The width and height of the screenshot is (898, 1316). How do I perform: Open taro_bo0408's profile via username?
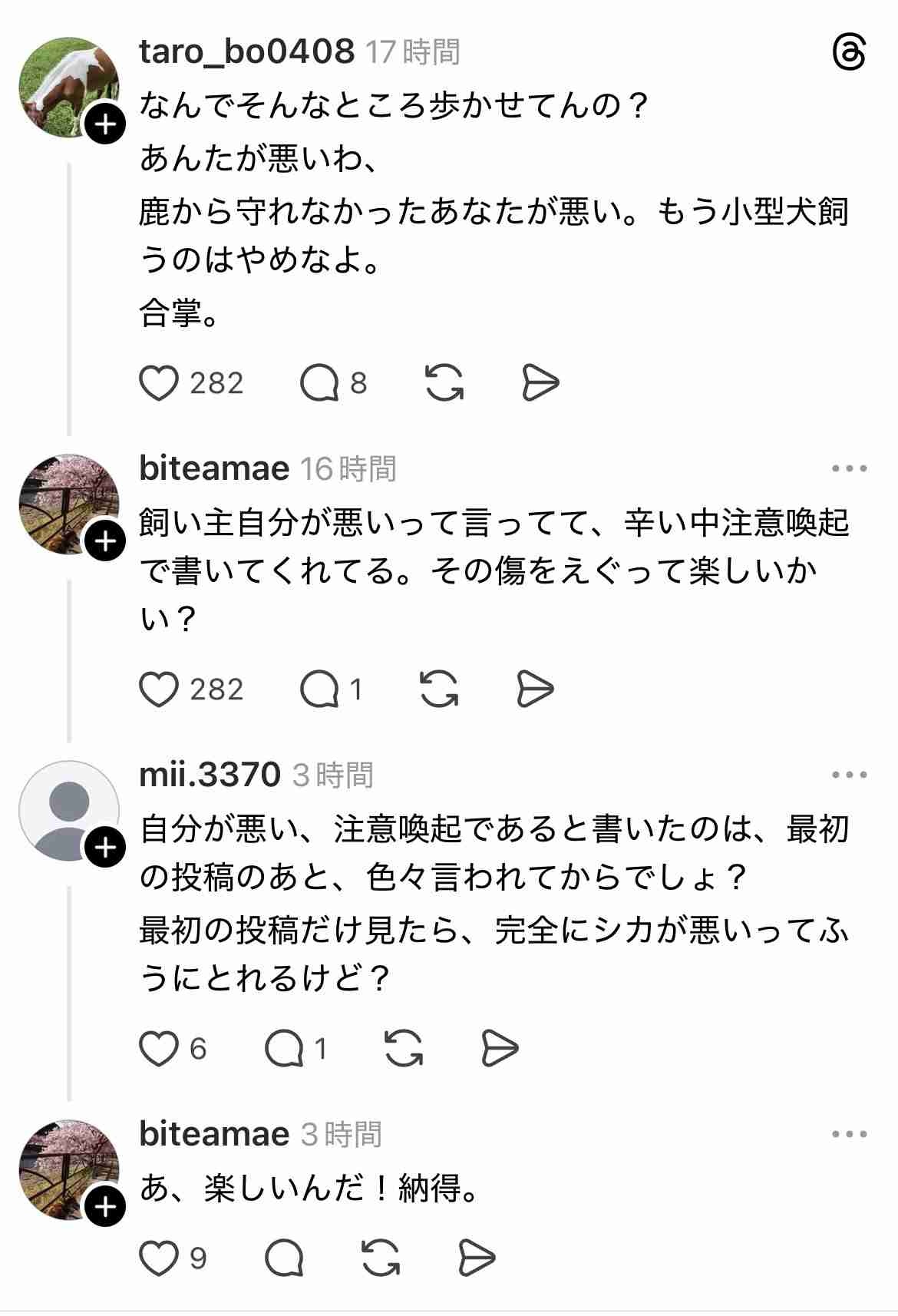(x=246, y=52)
